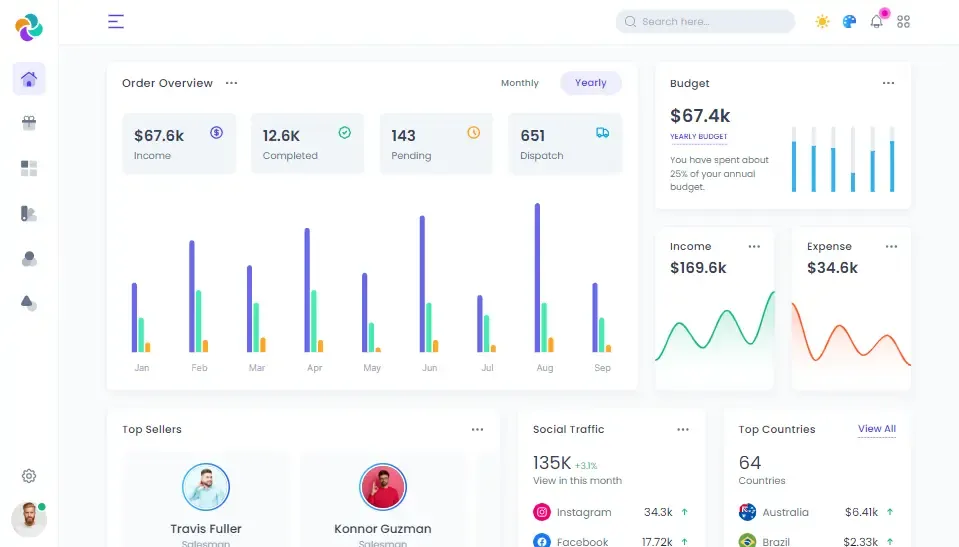Click the 651 Dispatch value

click(532, 135)
